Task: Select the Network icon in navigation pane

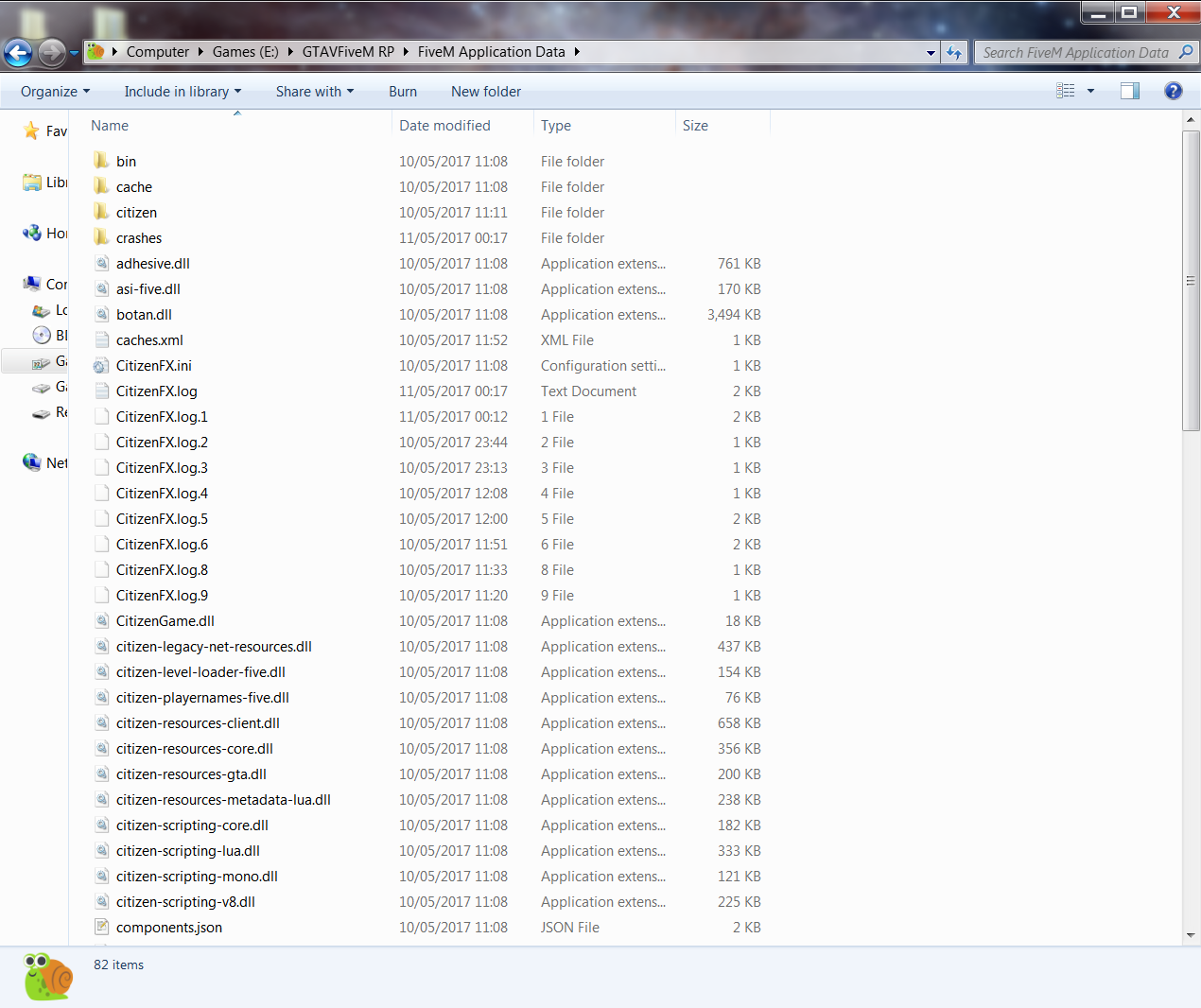Action: [x=32, y=462]
